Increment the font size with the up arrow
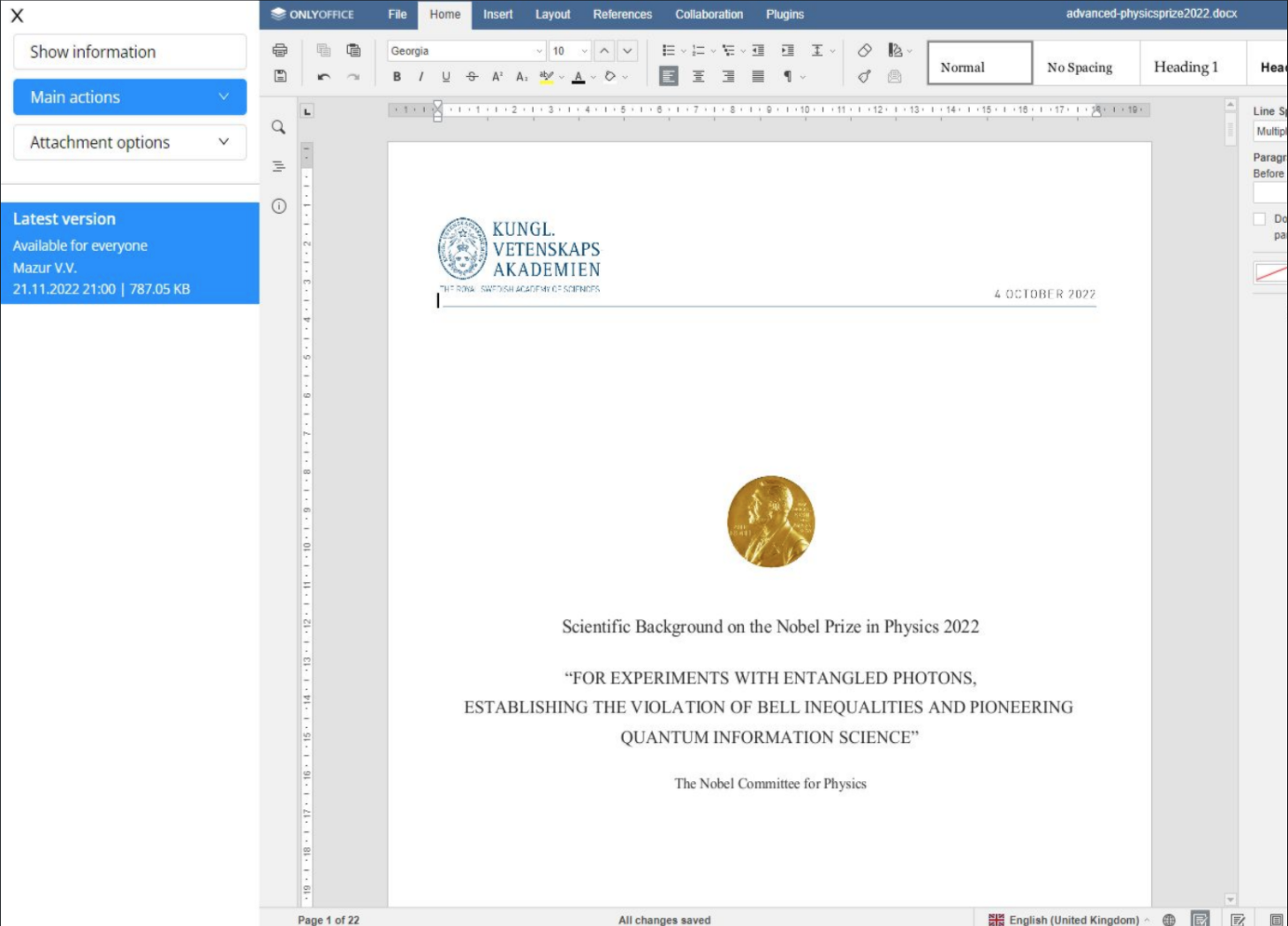Screen dimensions: 1288x926 pos(604,50)
